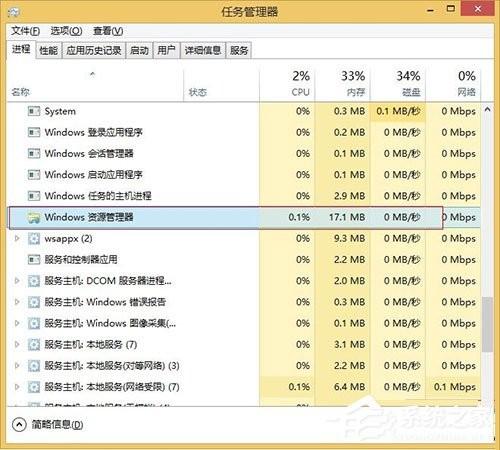Screen dimensions: 500x450
Task: Select the 服务和控制器应用 row name
Action: pyautogui.click(x=81, y=260)
